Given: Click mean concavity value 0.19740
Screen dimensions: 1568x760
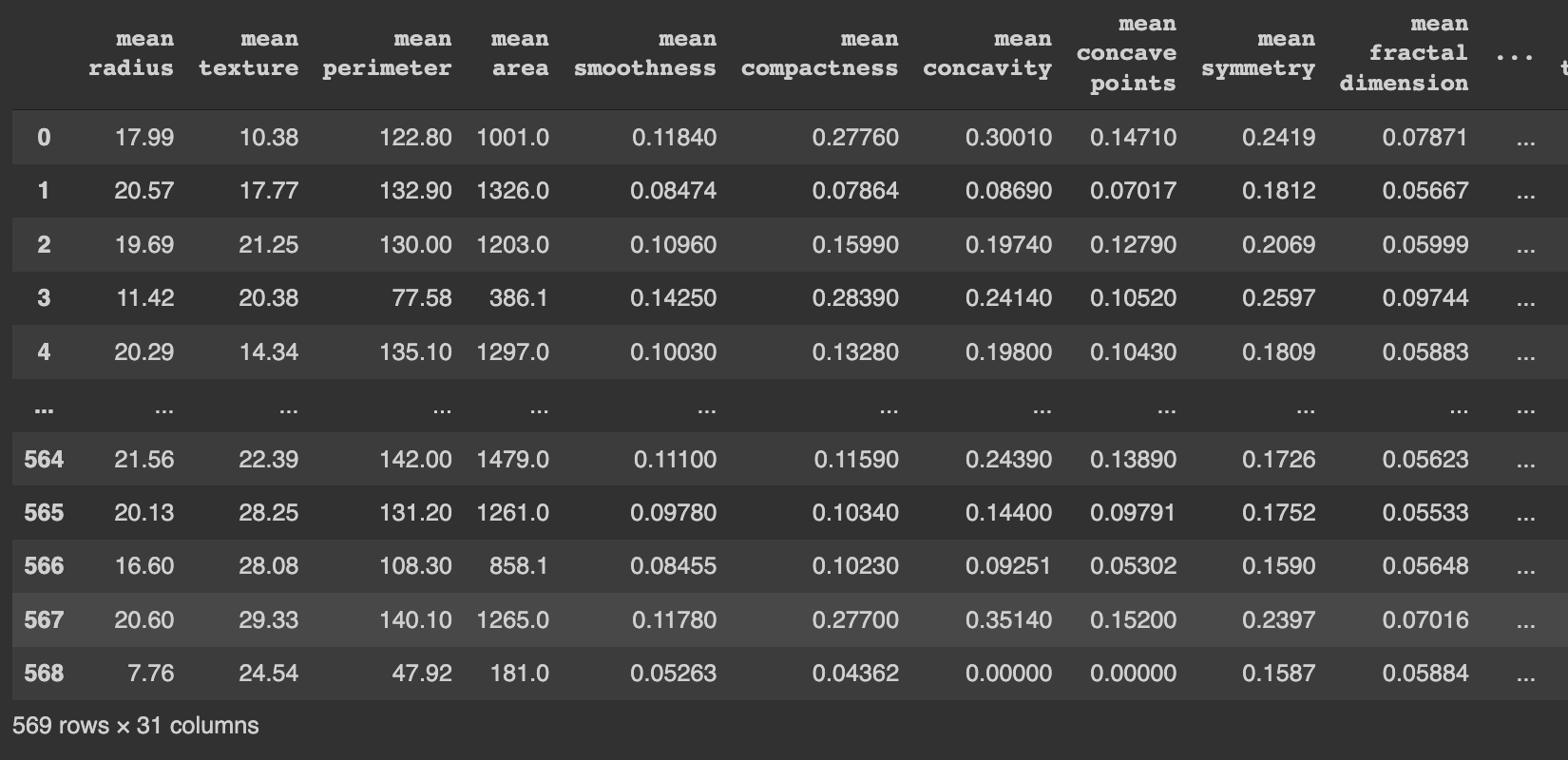Looking at the screenshot, I should [1009, 245].
